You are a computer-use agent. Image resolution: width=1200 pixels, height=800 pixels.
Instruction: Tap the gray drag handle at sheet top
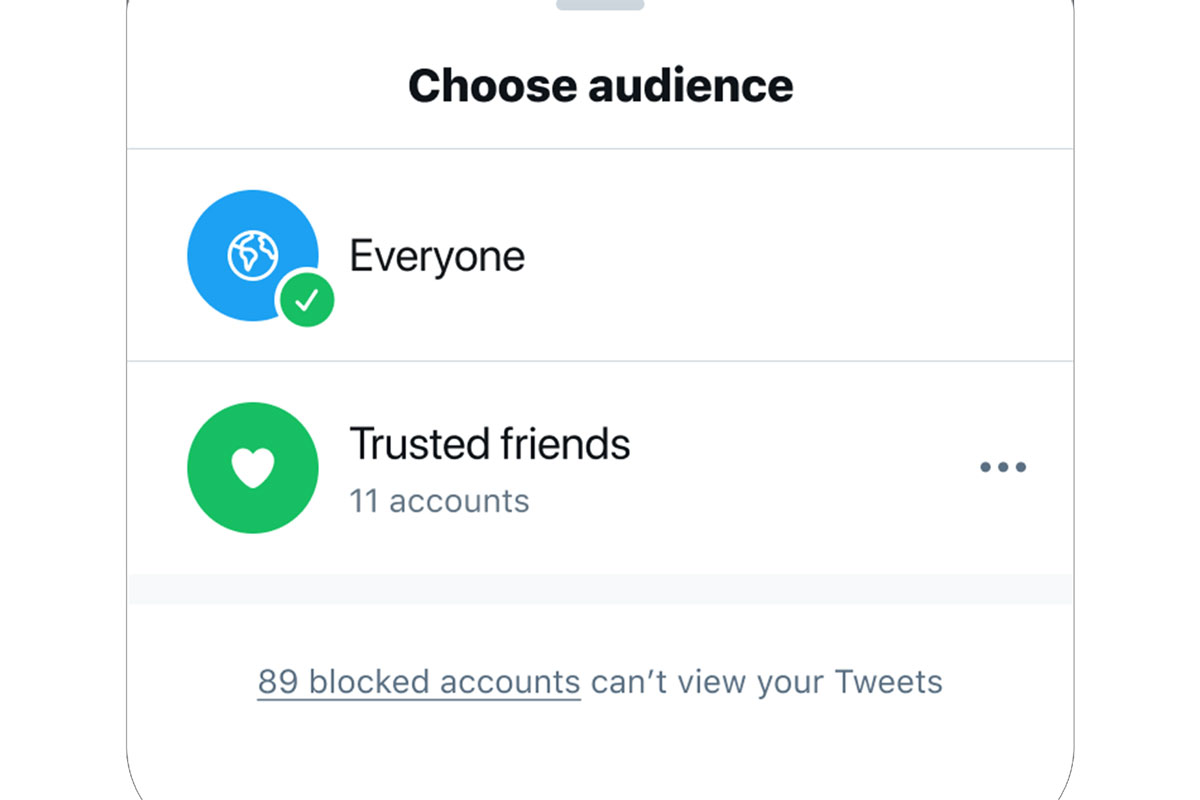click(600, 4)
